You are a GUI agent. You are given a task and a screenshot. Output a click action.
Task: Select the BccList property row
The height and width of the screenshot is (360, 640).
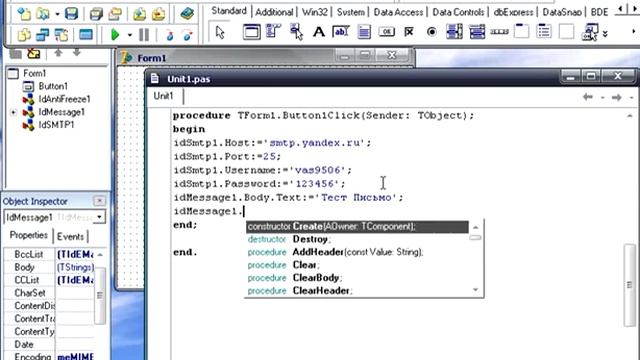click(50, 254)
